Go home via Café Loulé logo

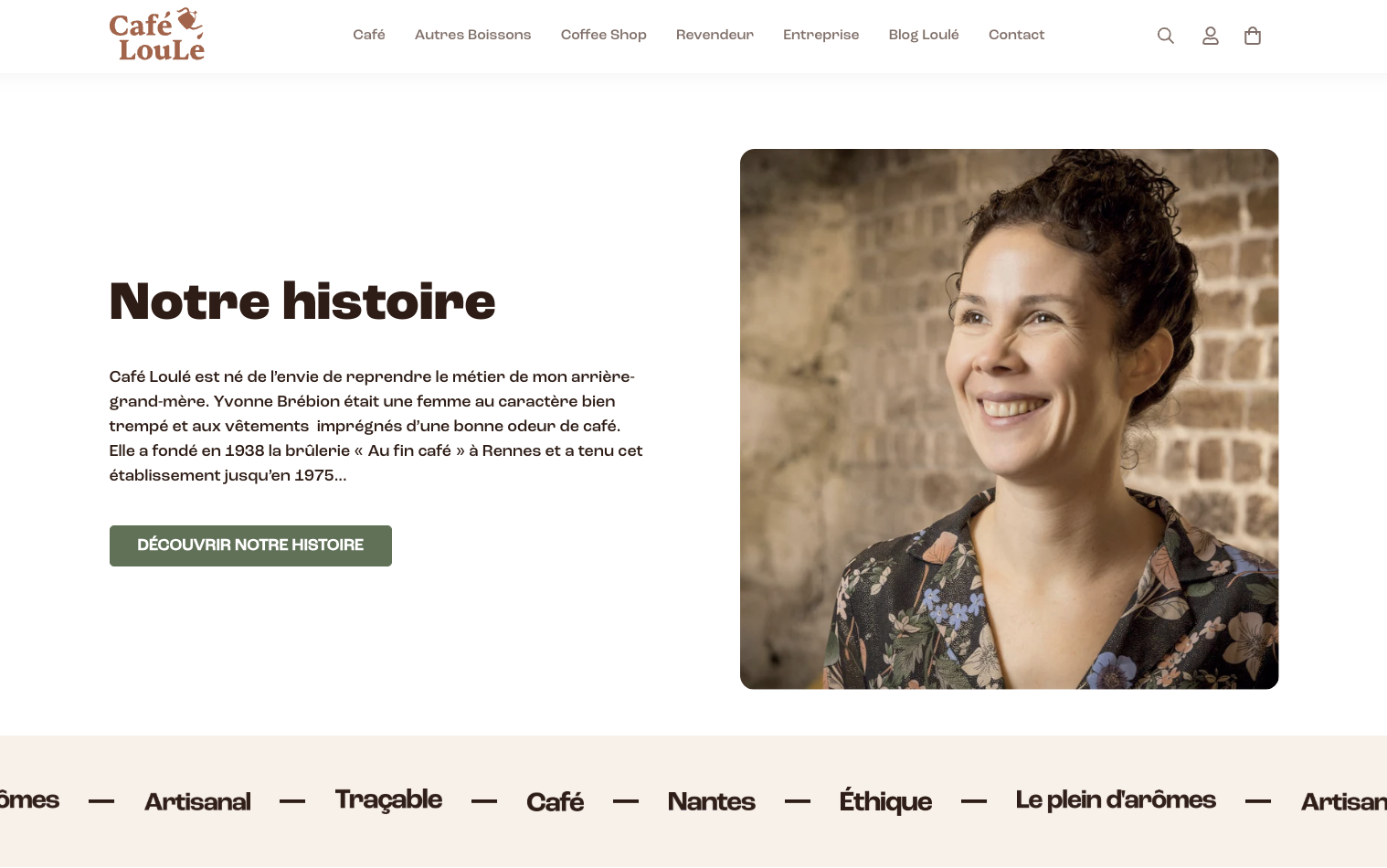point(157,36)
